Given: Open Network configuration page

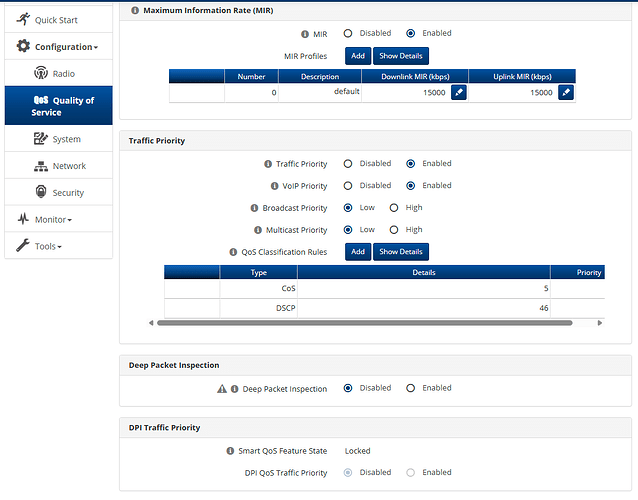Looking at the screenshot, I should (59, 166).
